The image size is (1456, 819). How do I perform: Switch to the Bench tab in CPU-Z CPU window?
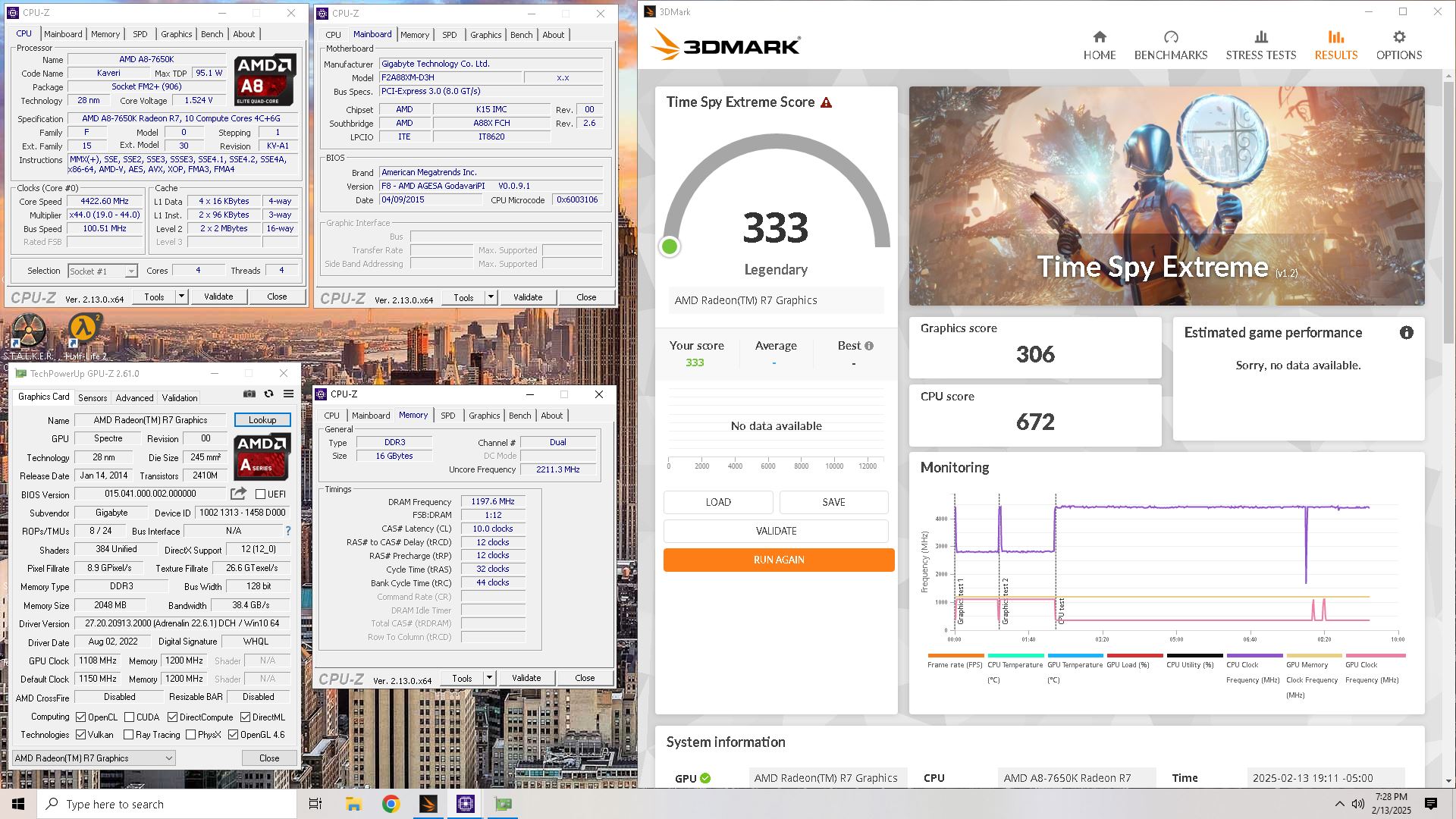click(212, 34)
